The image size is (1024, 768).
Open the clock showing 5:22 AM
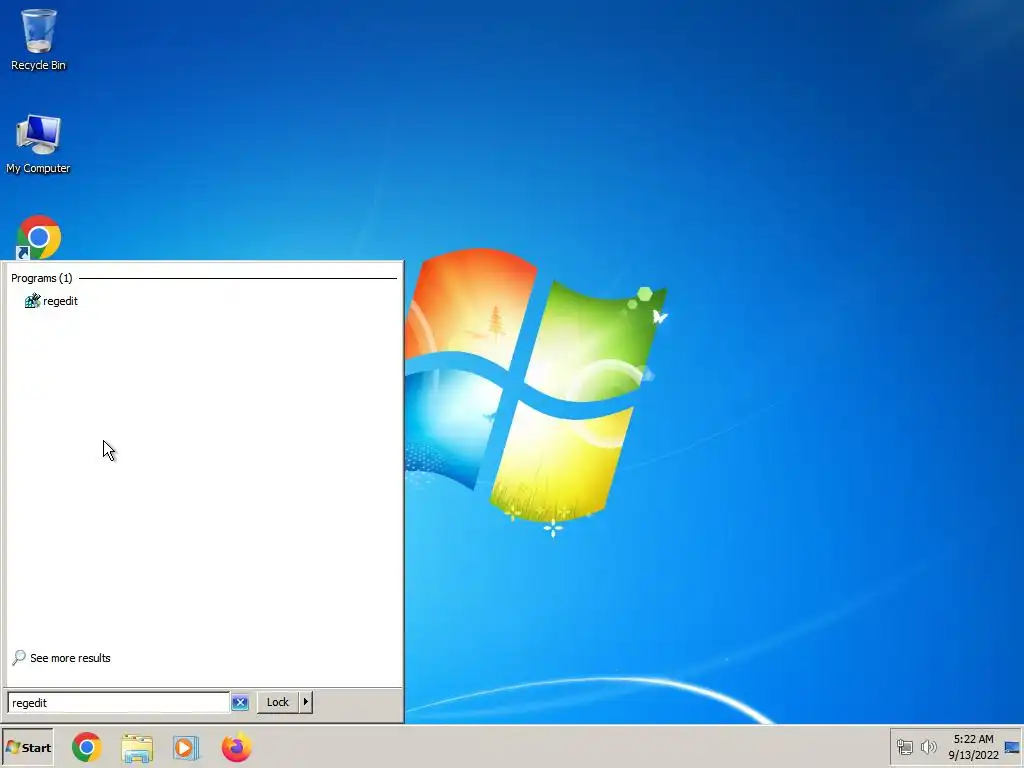pyautogui.click(x=973, y=747)
